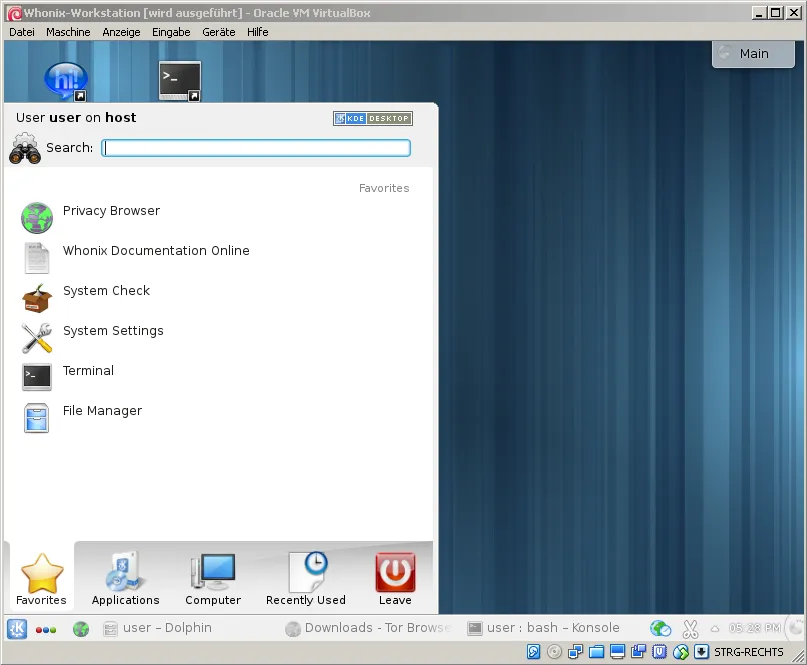This screenshot has height=665, width=807.
Task: Click the network globe tray icon
Action: 660,628
